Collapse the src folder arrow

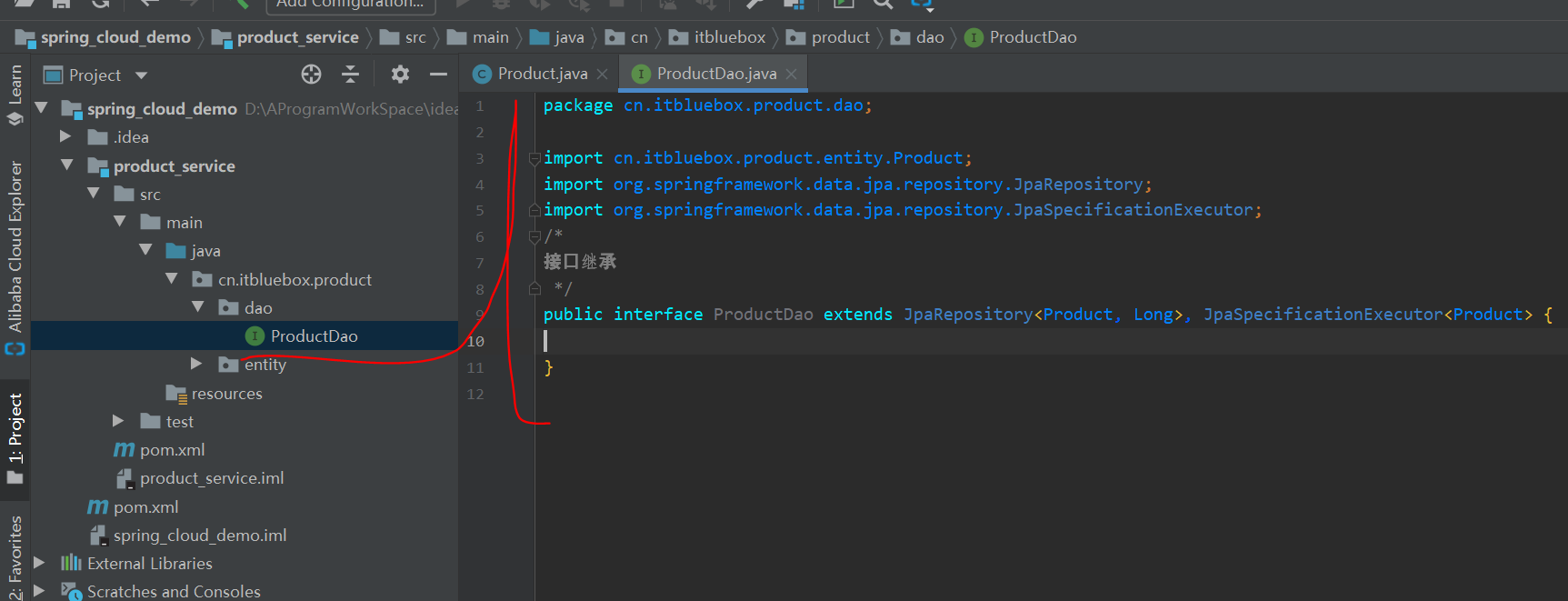94,193
